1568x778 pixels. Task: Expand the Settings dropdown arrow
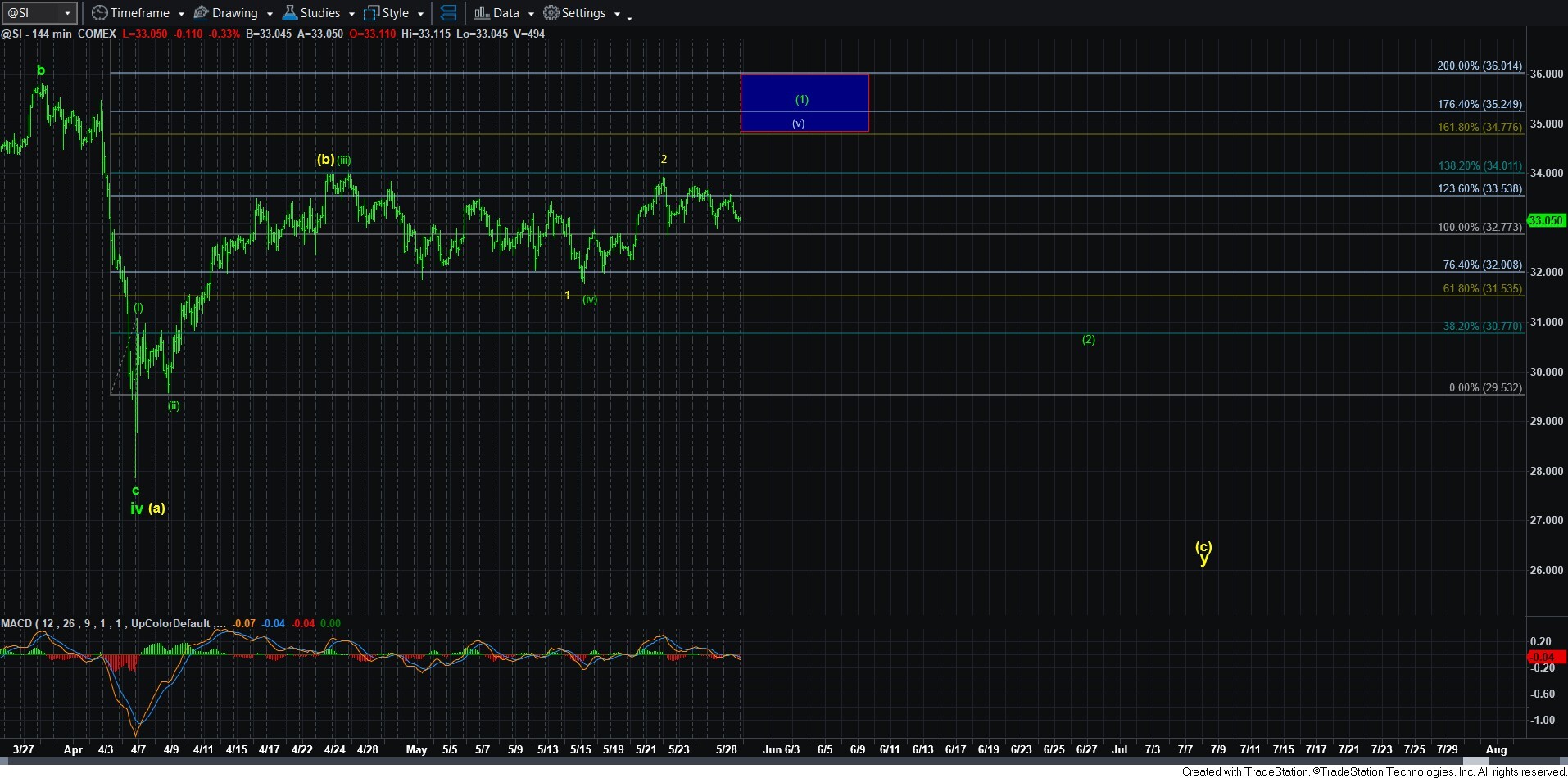click(x=617, y=14)
